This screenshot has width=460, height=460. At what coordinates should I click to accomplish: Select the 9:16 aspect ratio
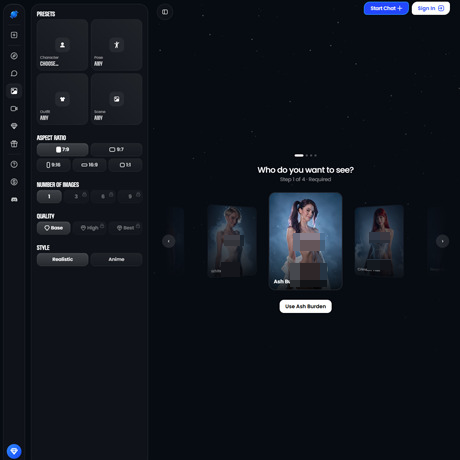click(53, 165)
